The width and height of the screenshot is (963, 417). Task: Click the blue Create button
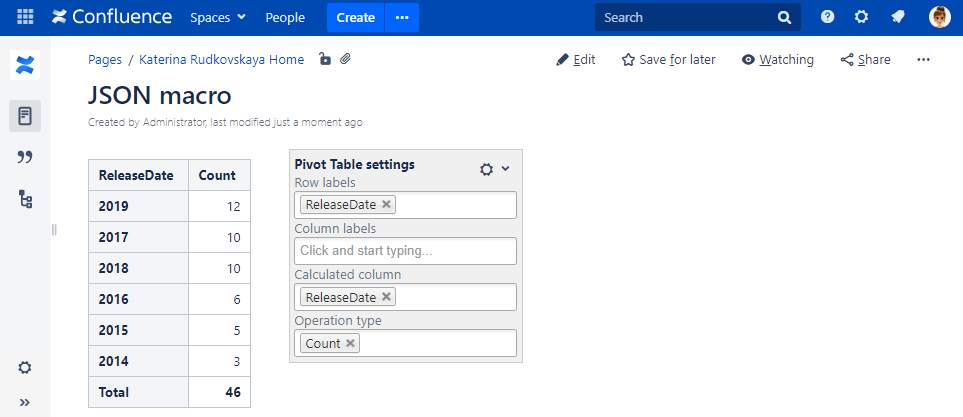tap(355, 17)
